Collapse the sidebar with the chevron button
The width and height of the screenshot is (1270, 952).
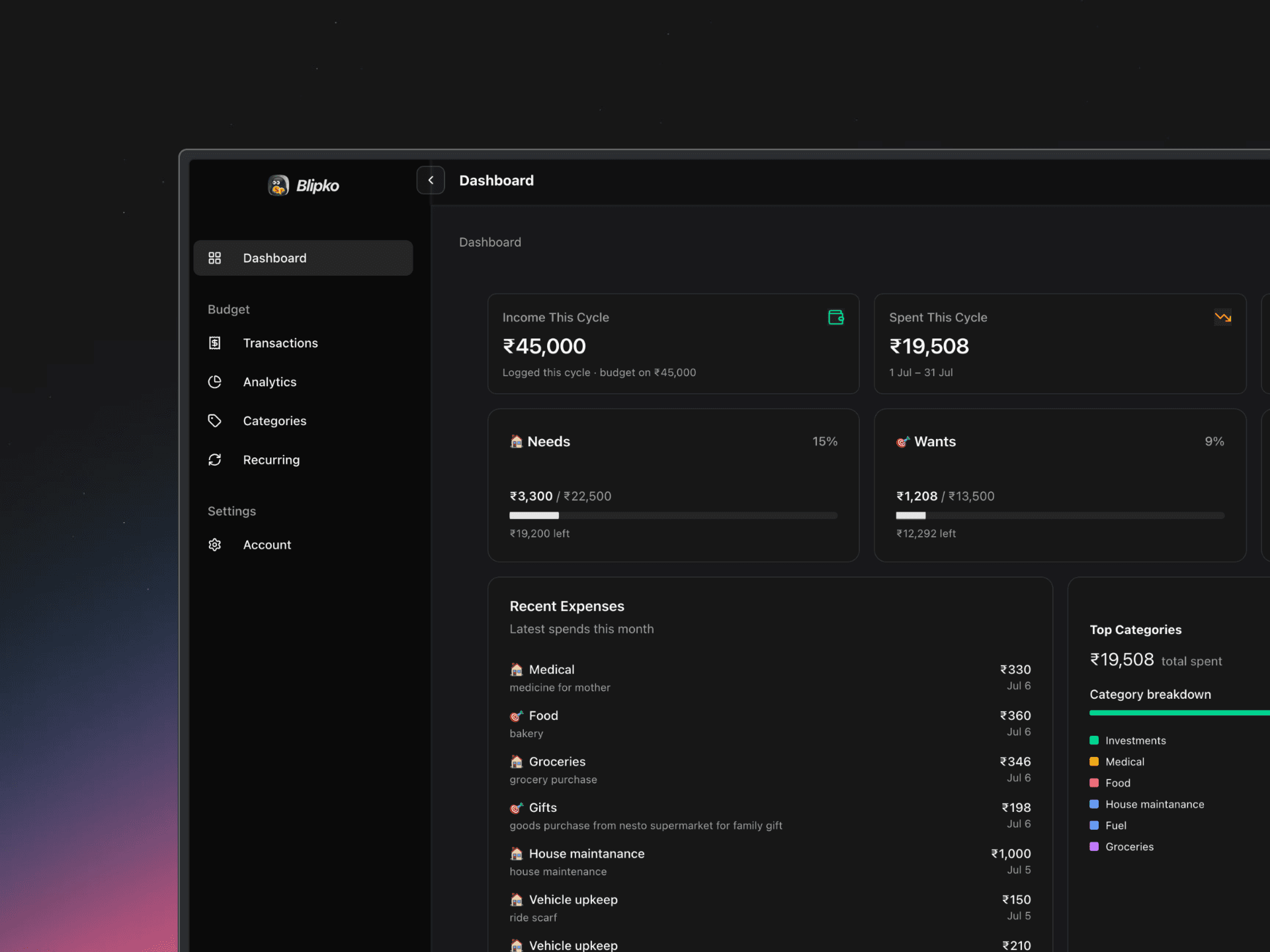[431, 180]
